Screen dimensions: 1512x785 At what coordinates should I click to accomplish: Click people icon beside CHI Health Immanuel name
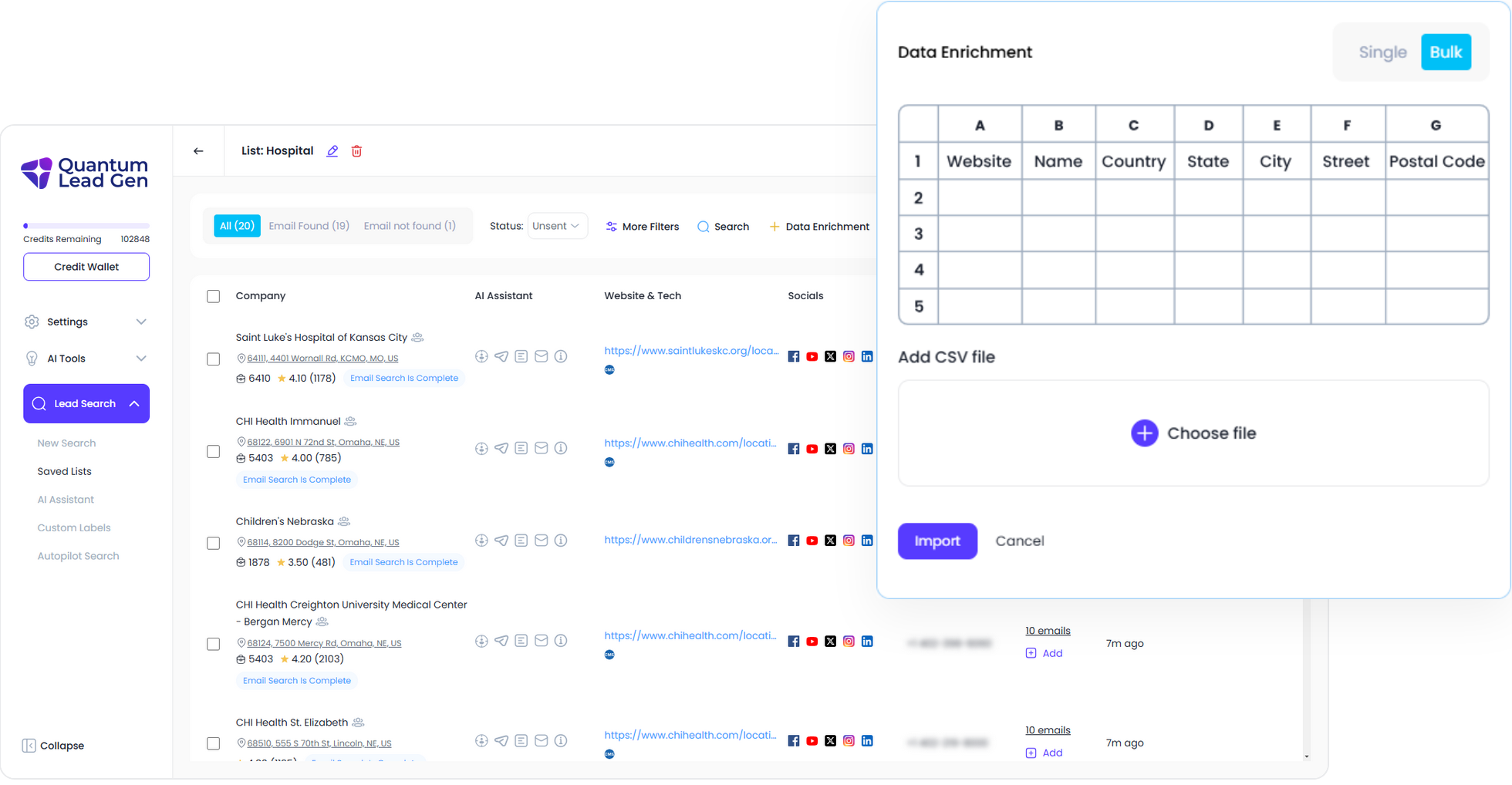[x=350, y=422]
